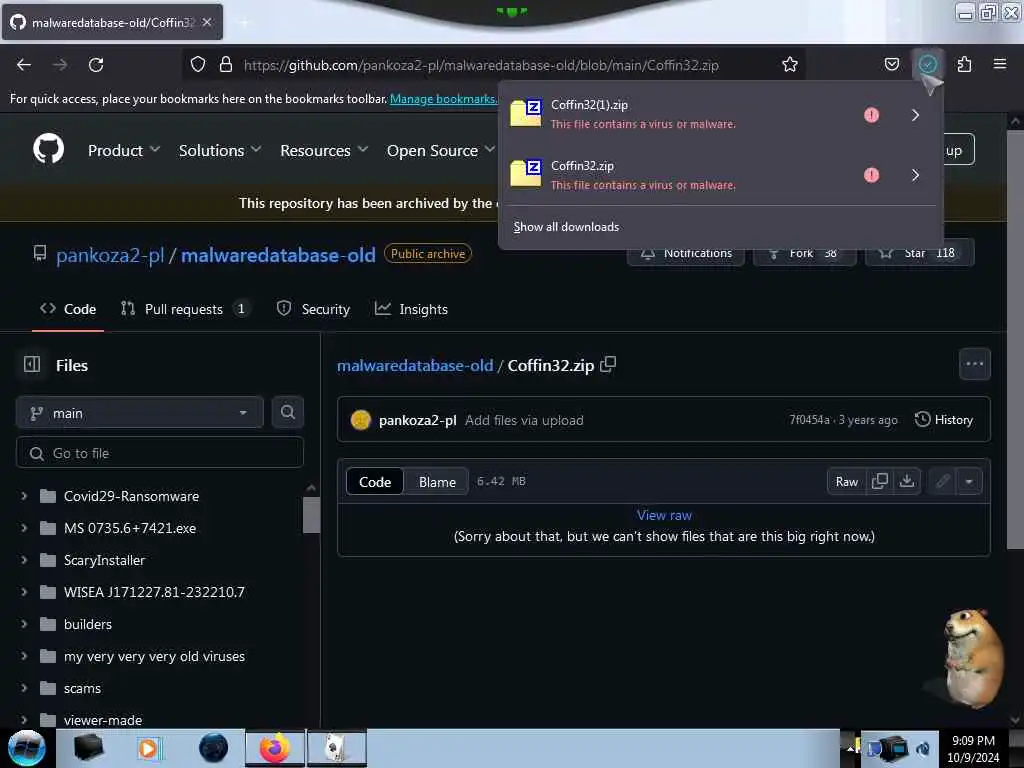1024x768 pixels.
Task: Expand the Covid29-Ransomware folder chevron
Action: click(x=24, y=496)
